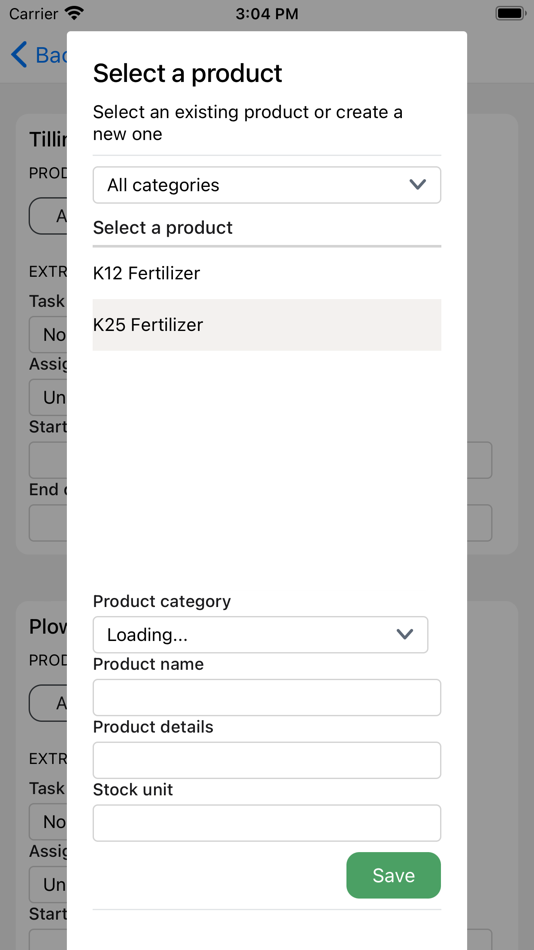Click into the Product details field
The width and height of the screenshot is (534, 950).
point(267,760)
